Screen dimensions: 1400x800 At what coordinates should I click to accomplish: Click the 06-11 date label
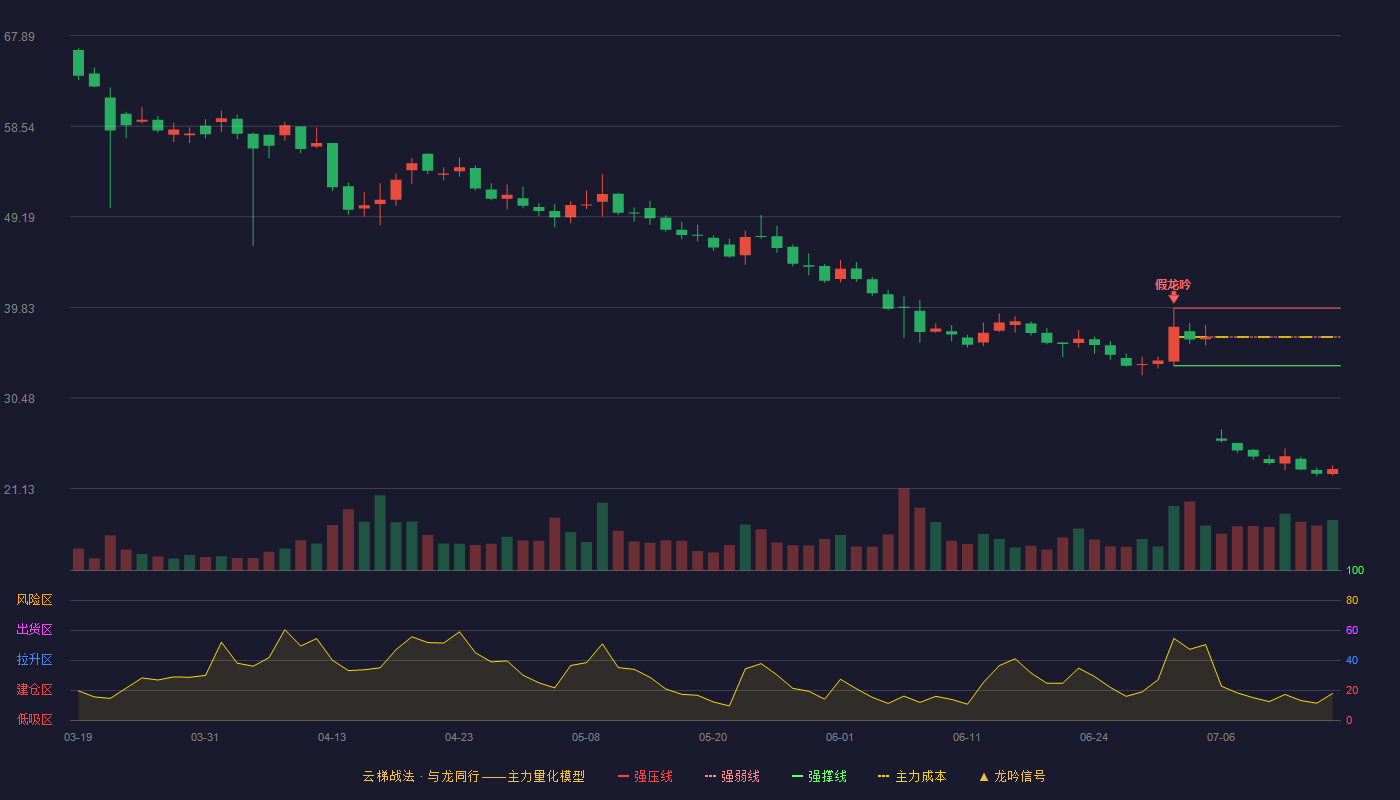[x=967, y=737]
